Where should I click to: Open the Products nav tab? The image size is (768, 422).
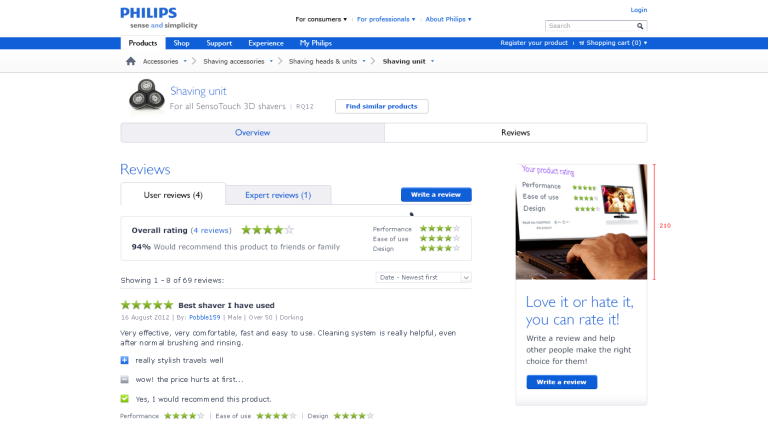143,43
